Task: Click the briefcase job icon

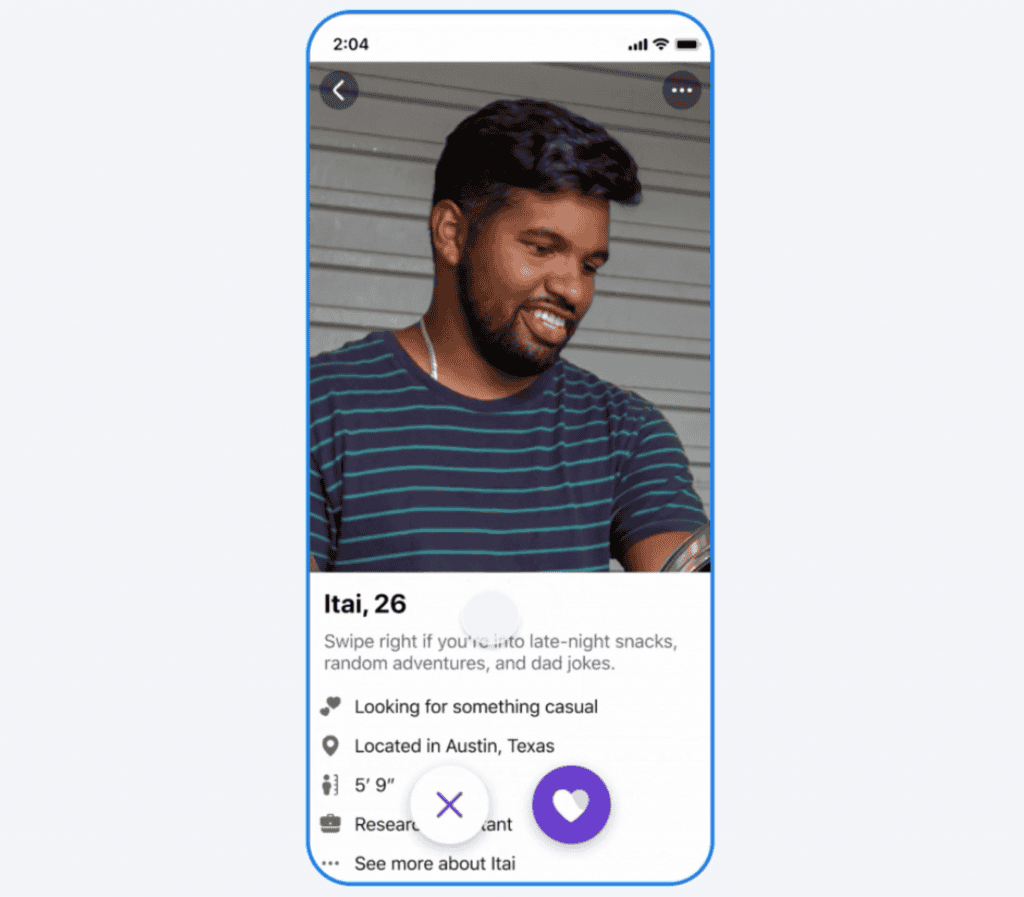Action: (x=330, y=824)
